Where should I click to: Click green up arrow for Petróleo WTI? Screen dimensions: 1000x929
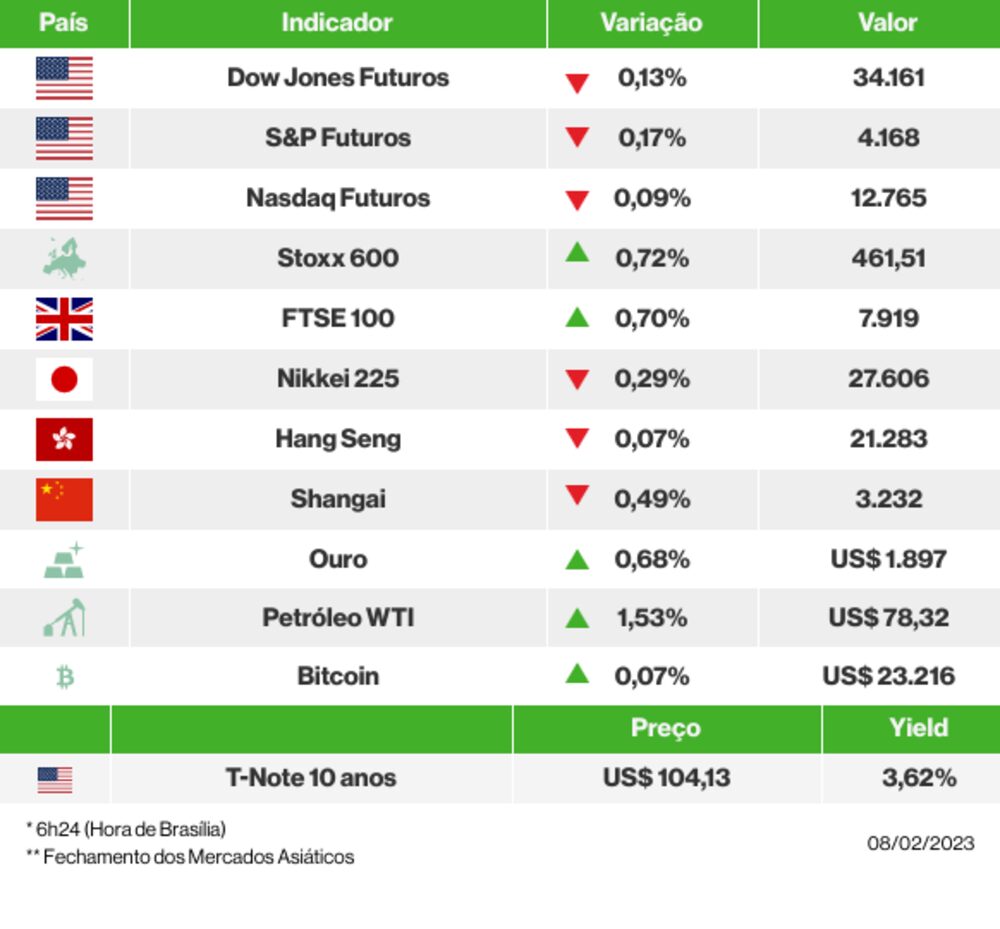click(577, 618)
